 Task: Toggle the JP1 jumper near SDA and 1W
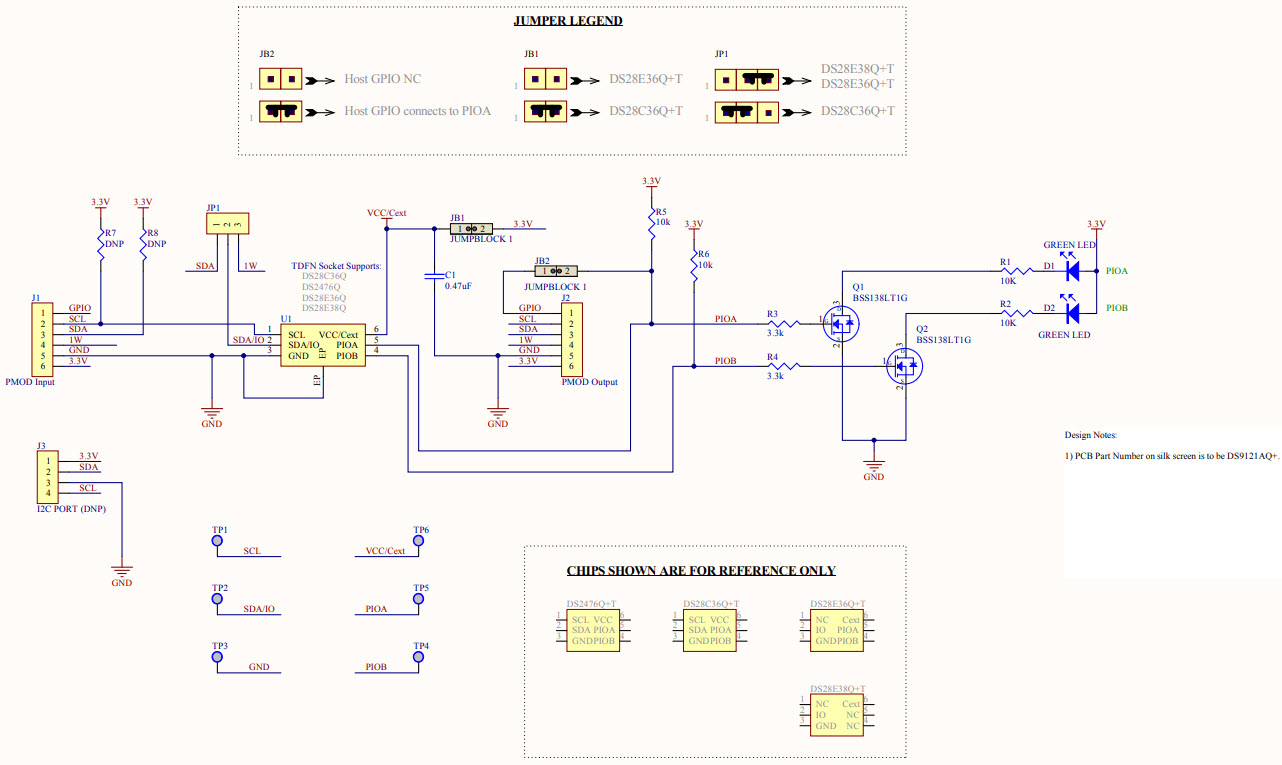[x=227, y=222]
